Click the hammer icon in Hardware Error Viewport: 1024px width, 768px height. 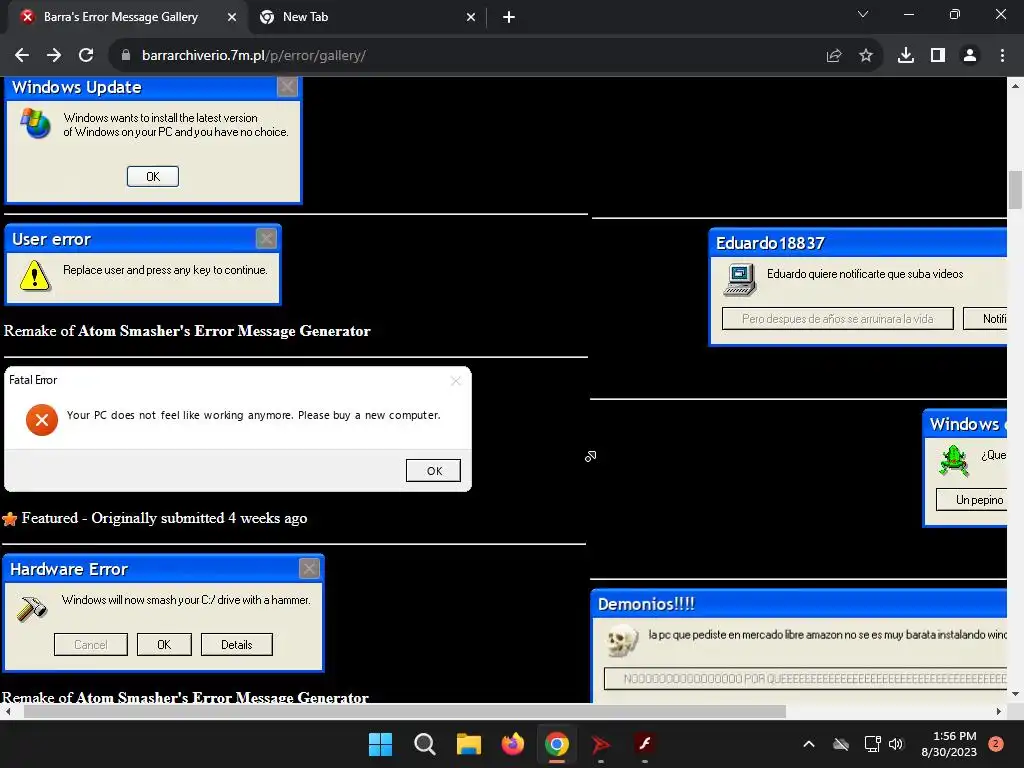(x=32, y=609)
